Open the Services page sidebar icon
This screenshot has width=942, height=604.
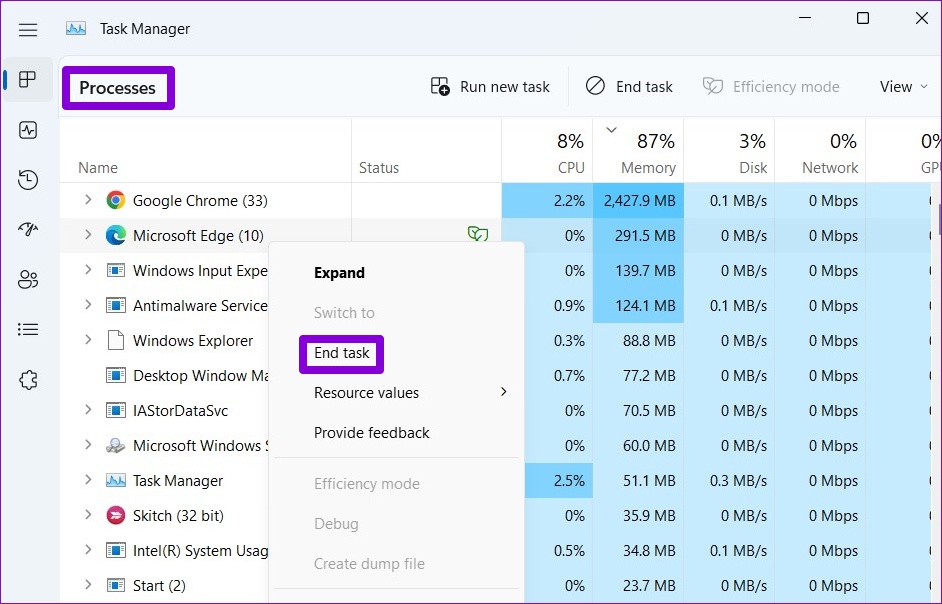tap(28, 380)
